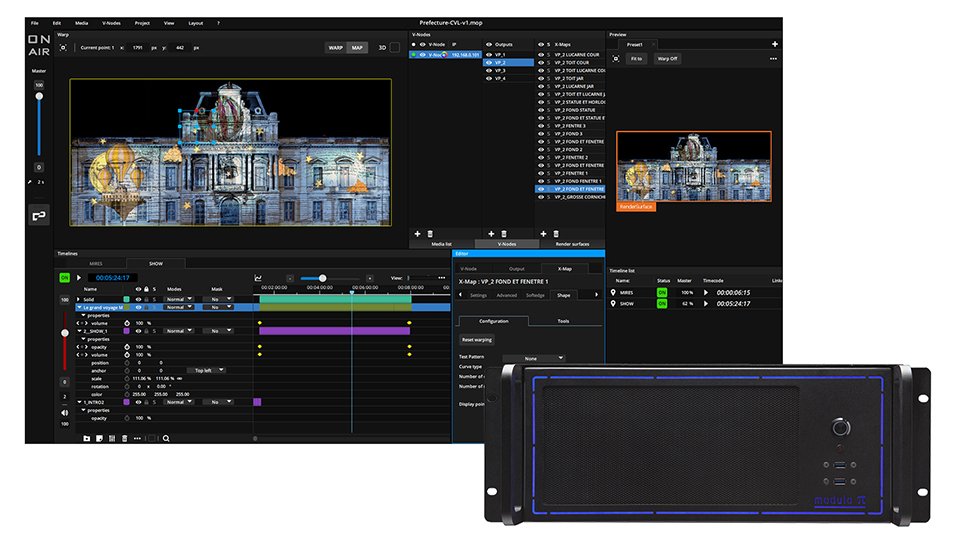Screen dimensions: 954x540
Task: Delete the selected V-Node with trash icon
Action: point(430,234)
